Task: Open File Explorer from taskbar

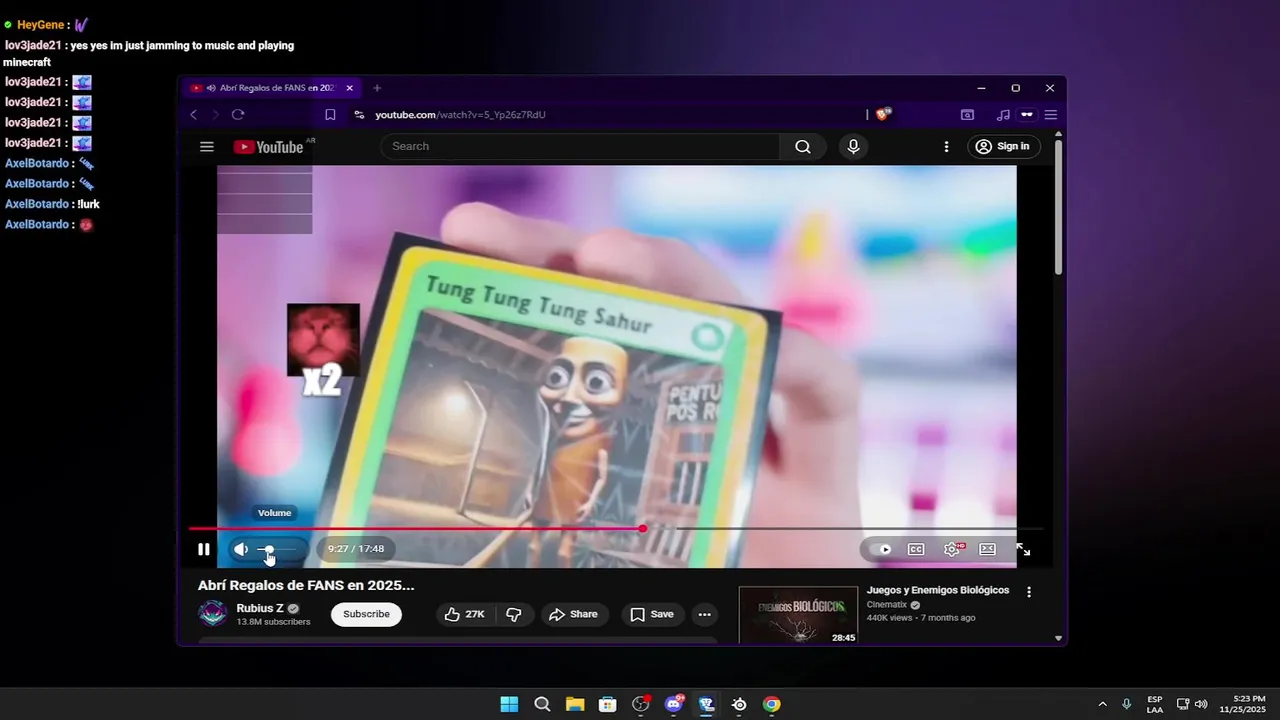Action: point(574,704)
